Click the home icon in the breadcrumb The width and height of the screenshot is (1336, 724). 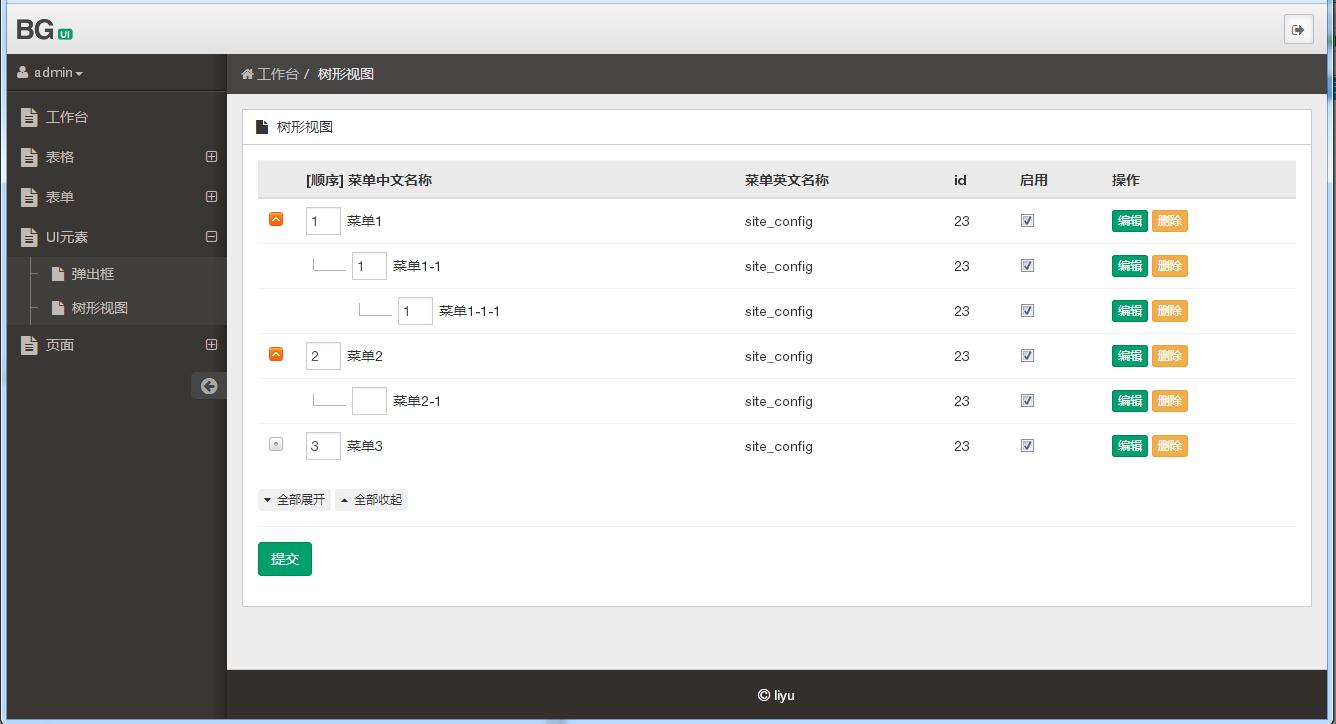(x=246, y=73)
